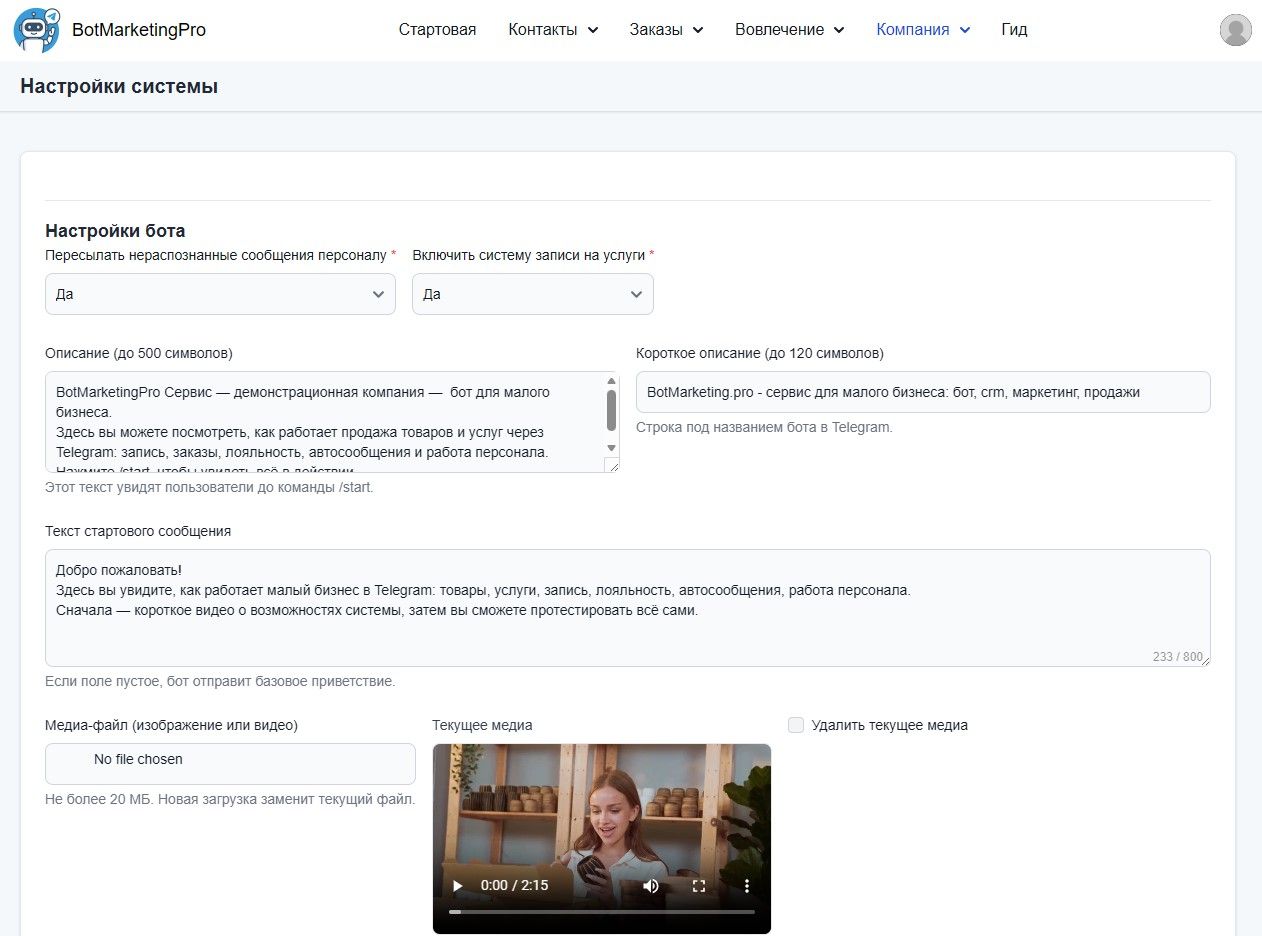
Task: Open video in fullscreen mode
Action: (x=699, y=886)
